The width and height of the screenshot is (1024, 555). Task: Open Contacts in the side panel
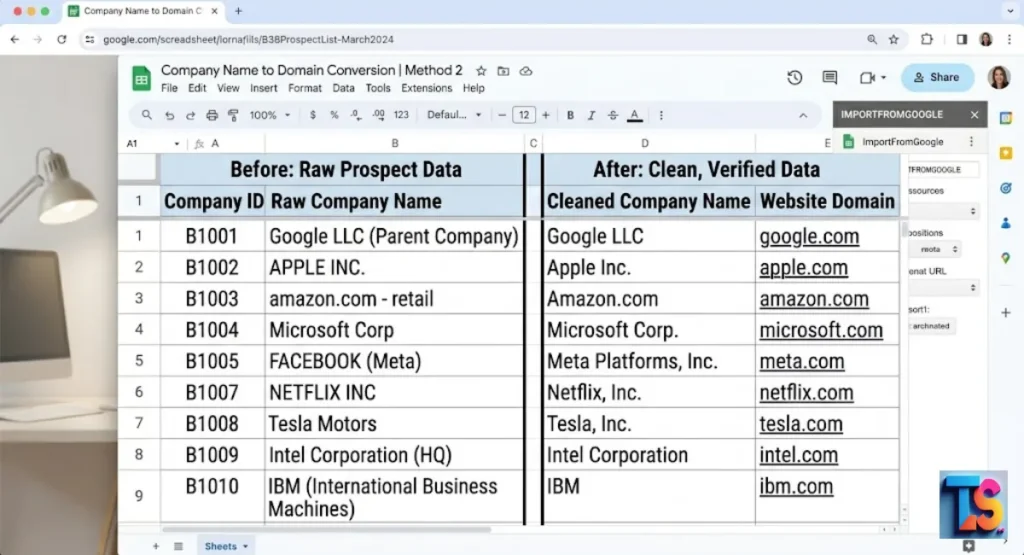pyautogui.click(x=1006, y=223)
